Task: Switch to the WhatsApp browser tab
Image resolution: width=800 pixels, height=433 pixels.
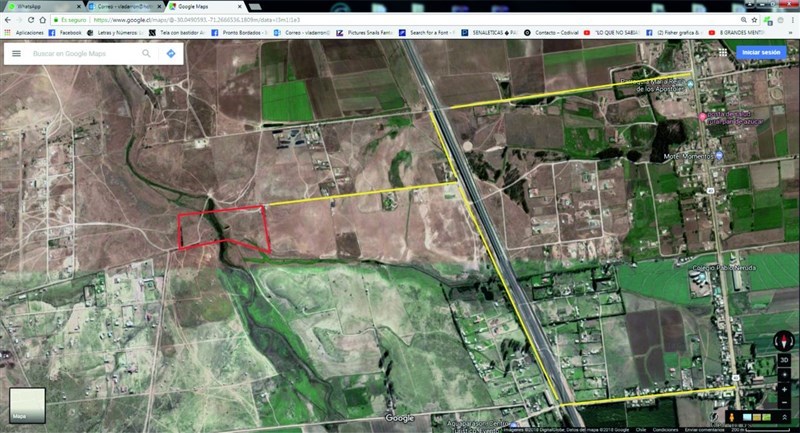Action: coord(36,6)
